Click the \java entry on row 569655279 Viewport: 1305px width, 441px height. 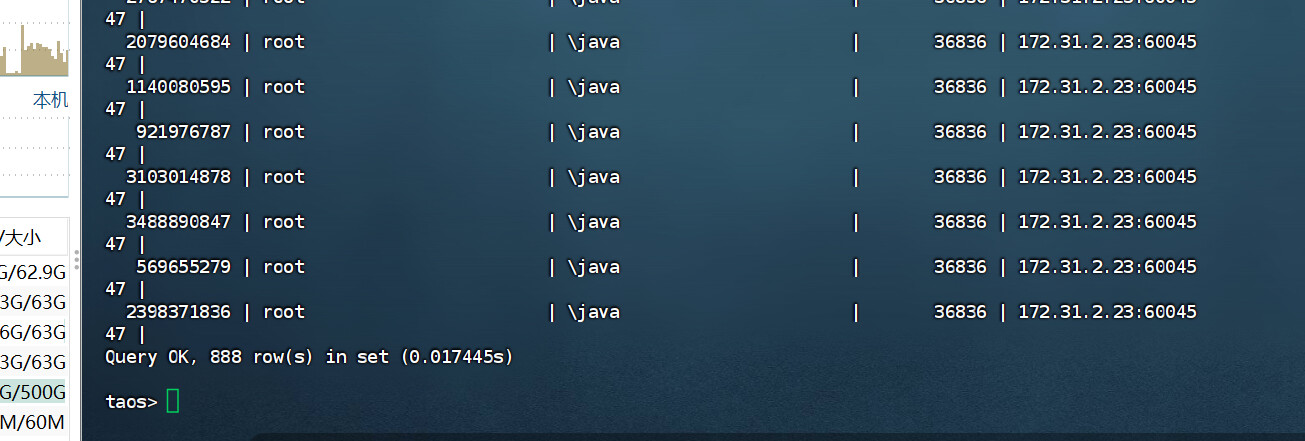pos(594,267)
